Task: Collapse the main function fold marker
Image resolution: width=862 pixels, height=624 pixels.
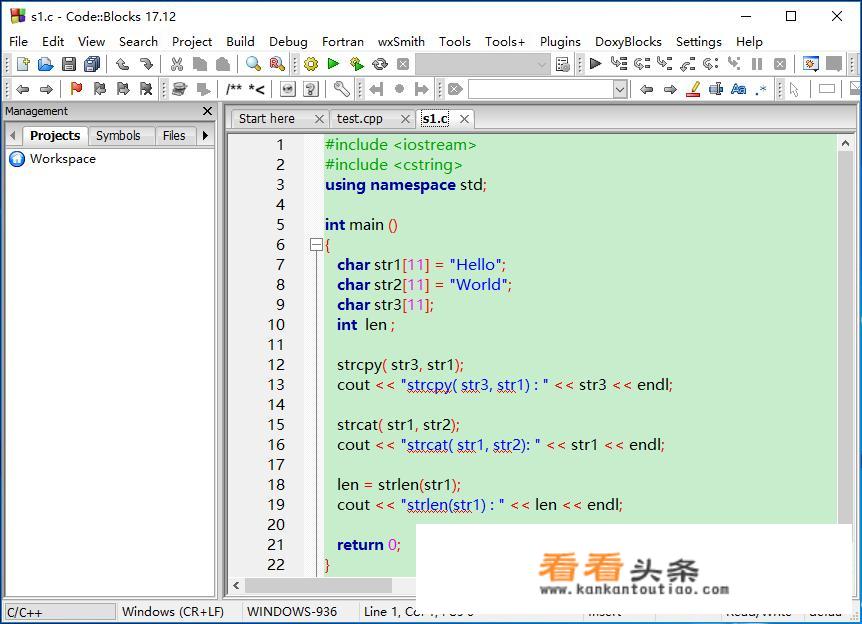Action: click(316, 245)
